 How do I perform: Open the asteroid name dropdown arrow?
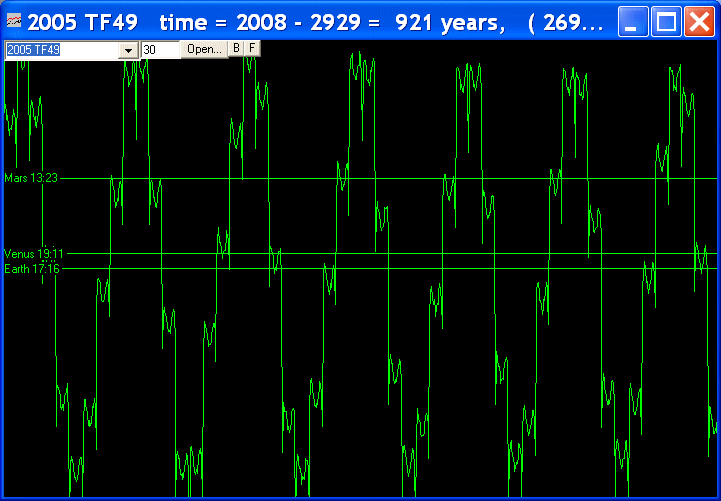(128, 50)
